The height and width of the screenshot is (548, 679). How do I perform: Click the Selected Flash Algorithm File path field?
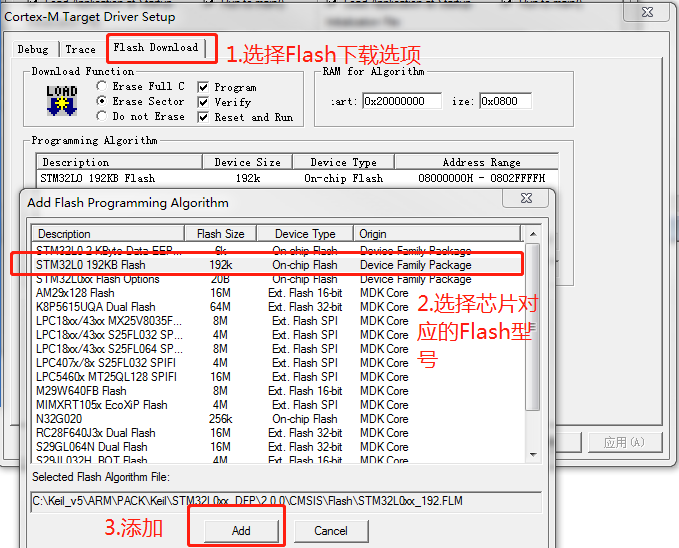click(286, 501)
